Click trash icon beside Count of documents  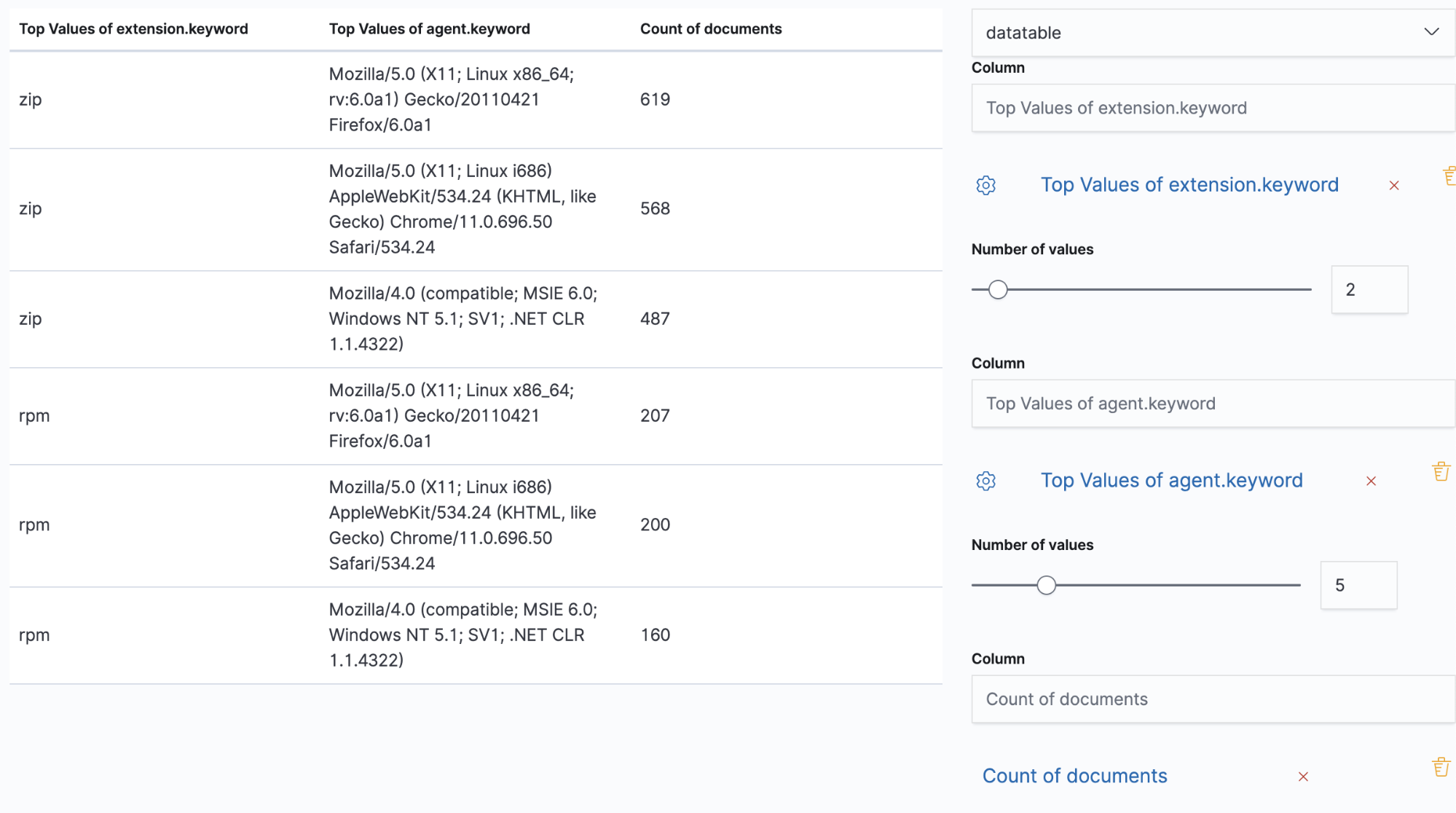(1441, 767)
